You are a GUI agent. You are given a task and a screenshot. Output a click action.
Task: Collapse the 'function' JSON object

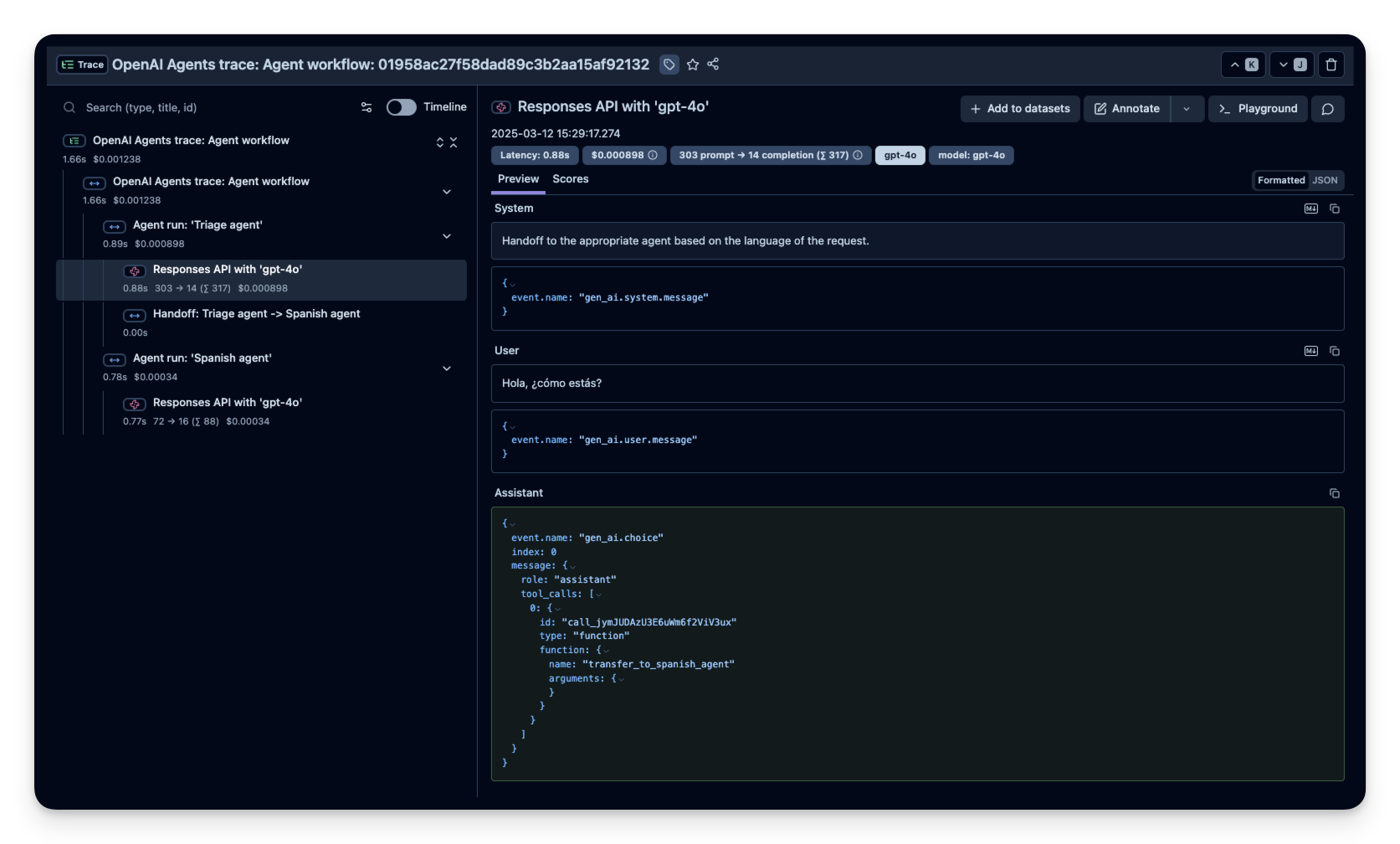606,651
